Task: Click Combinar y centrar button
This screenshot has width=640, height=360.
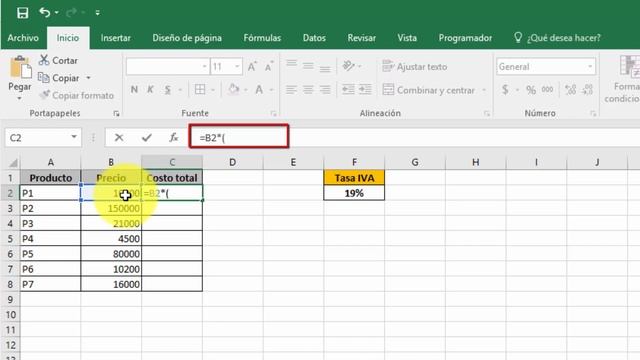Action: pyautogui.click(x=429, y=90)
